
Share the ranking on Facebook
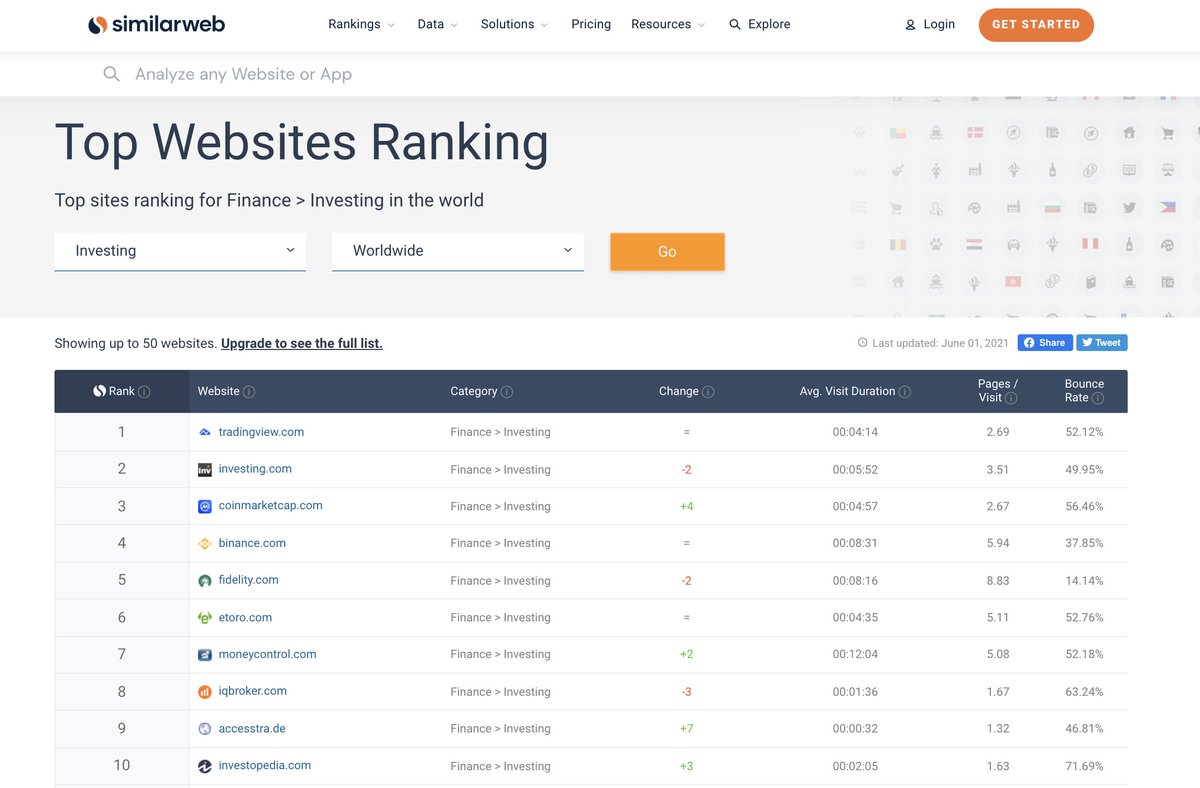1045,342
